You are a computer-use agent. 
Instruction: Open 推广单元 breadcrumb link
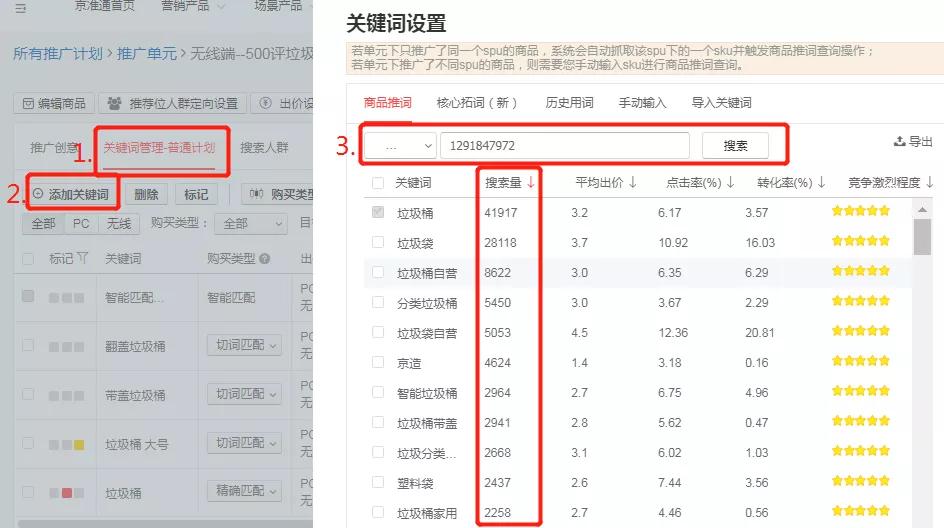[147, 54]
